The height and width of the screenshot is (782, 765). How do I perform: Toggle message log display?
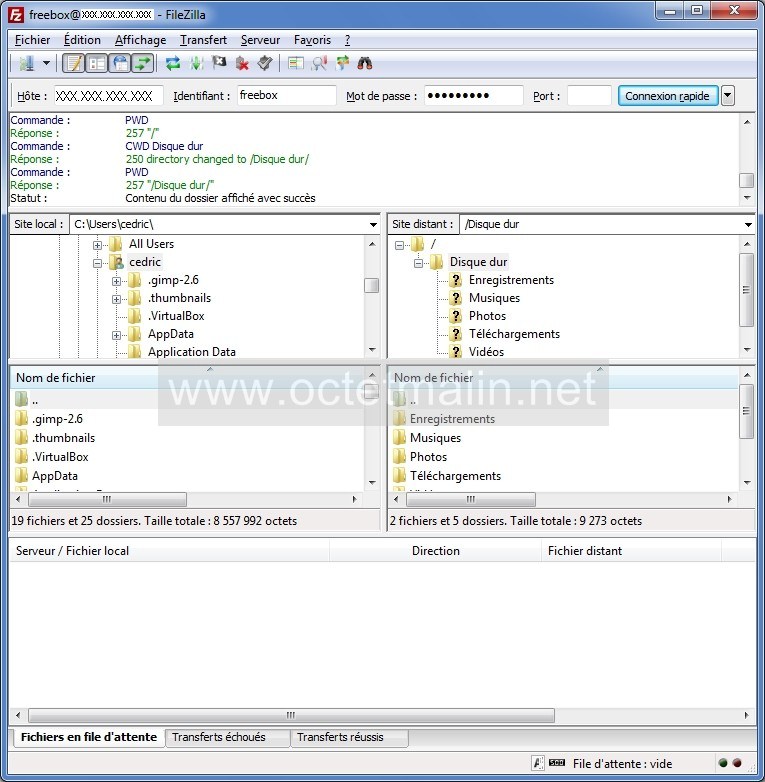(x=74, y=63)
